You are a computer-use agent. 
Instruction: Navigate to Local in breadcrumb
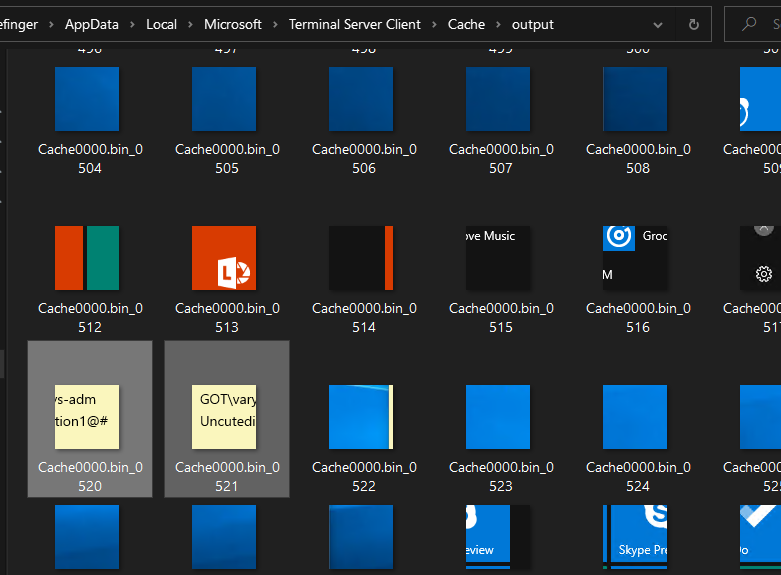[161, 24]
